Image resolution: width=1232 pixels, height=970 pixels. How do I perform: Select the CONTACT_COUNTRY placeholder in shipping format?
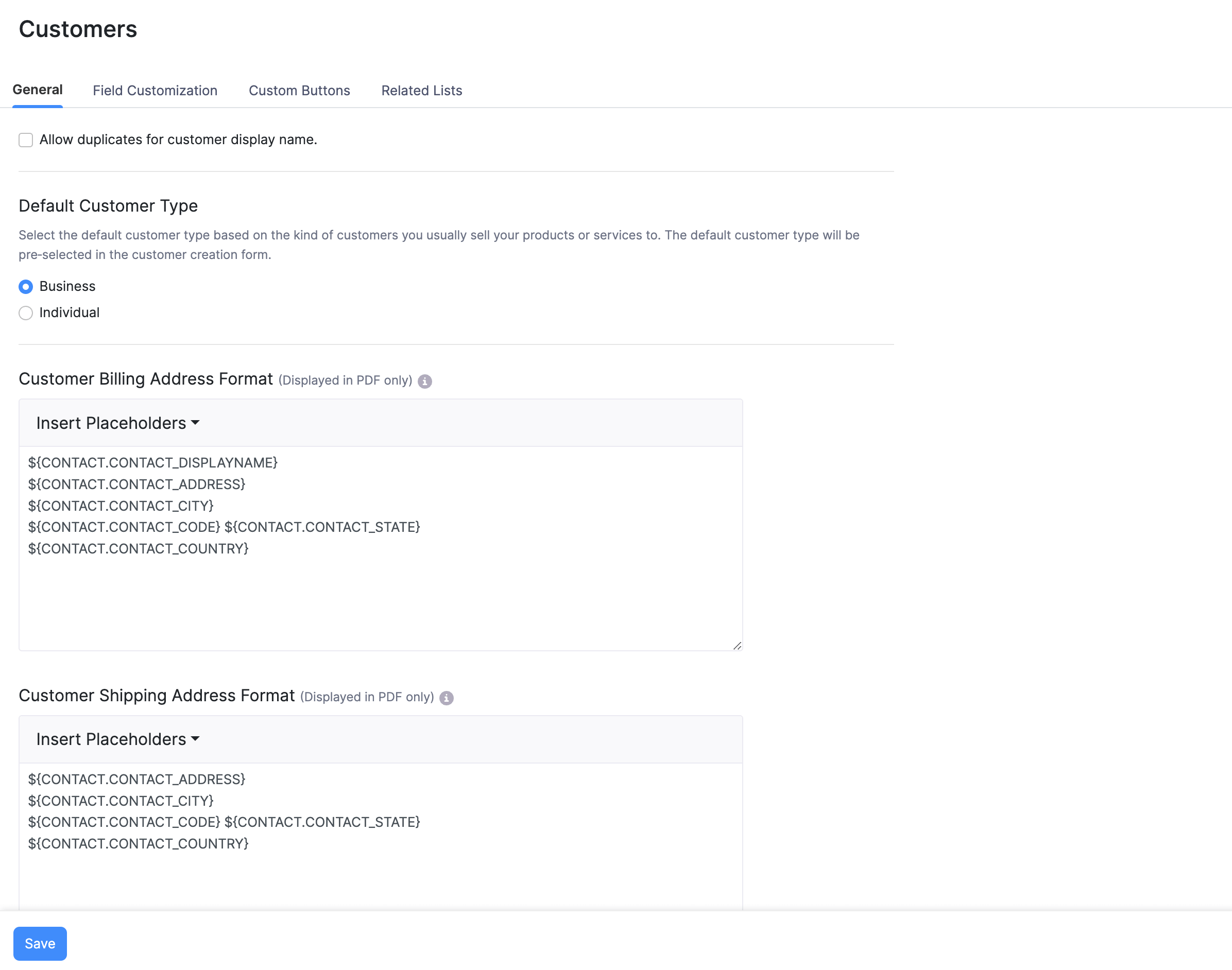(x=138, y=844)
